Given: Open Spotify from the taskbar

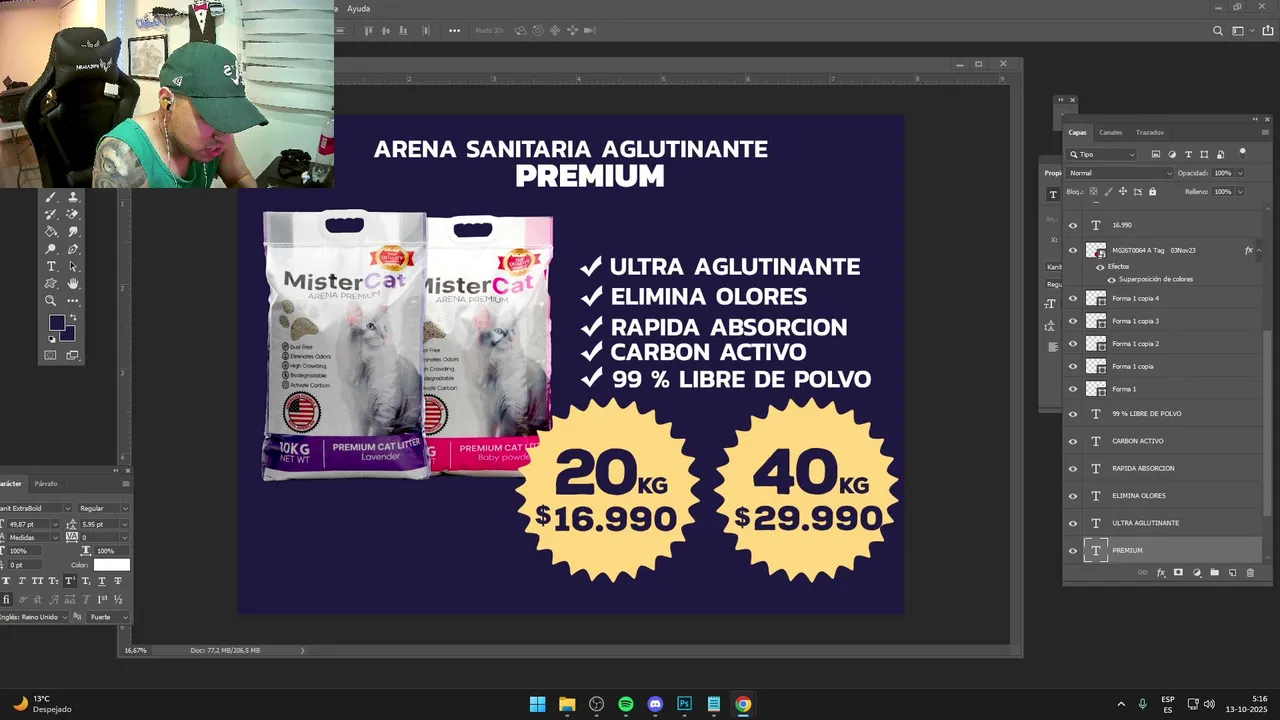Looking at the screenshot, I should 625,704.
